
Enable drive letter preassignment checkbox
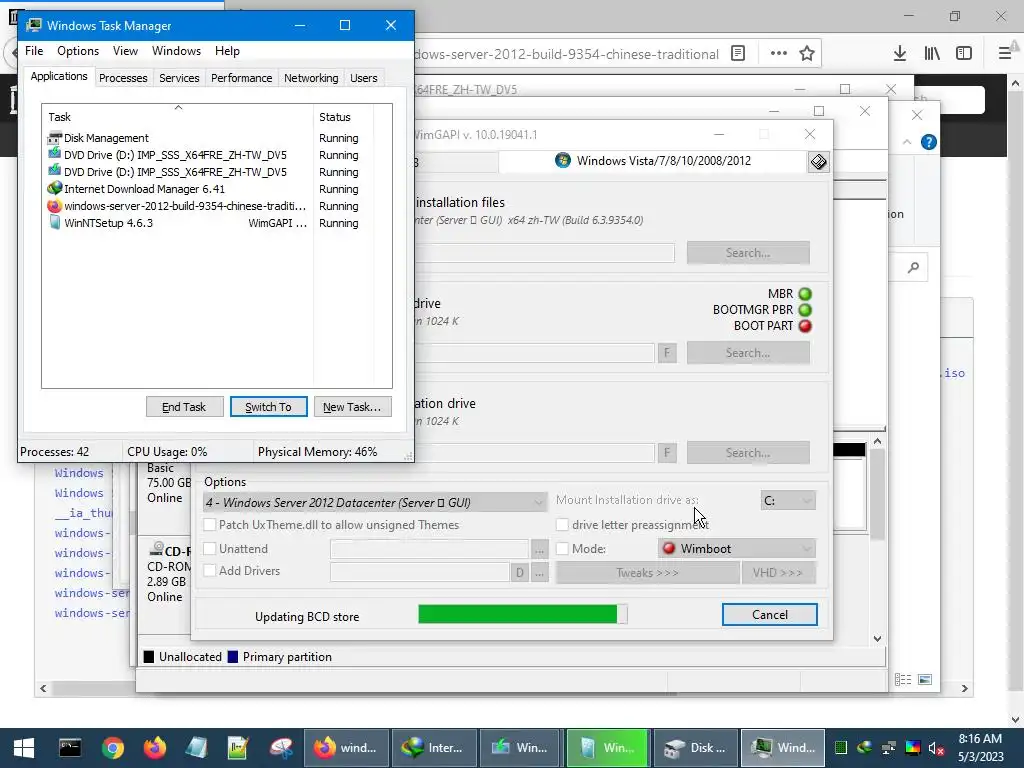[x=562, y=524]
